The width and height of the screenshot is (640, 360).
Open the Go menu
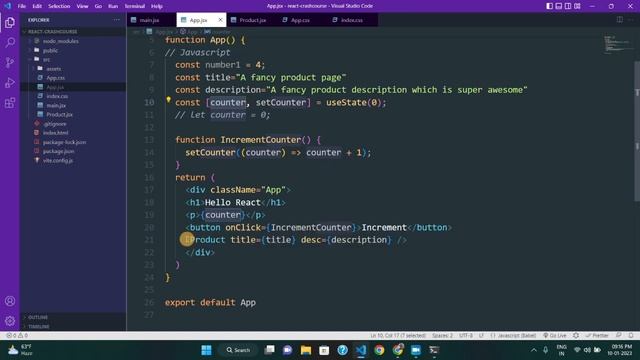pos(98,6)
